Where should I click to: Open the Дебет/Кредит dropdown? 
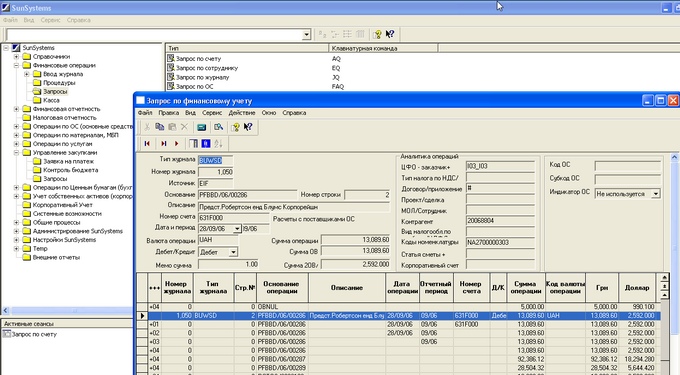pos(233,252)
